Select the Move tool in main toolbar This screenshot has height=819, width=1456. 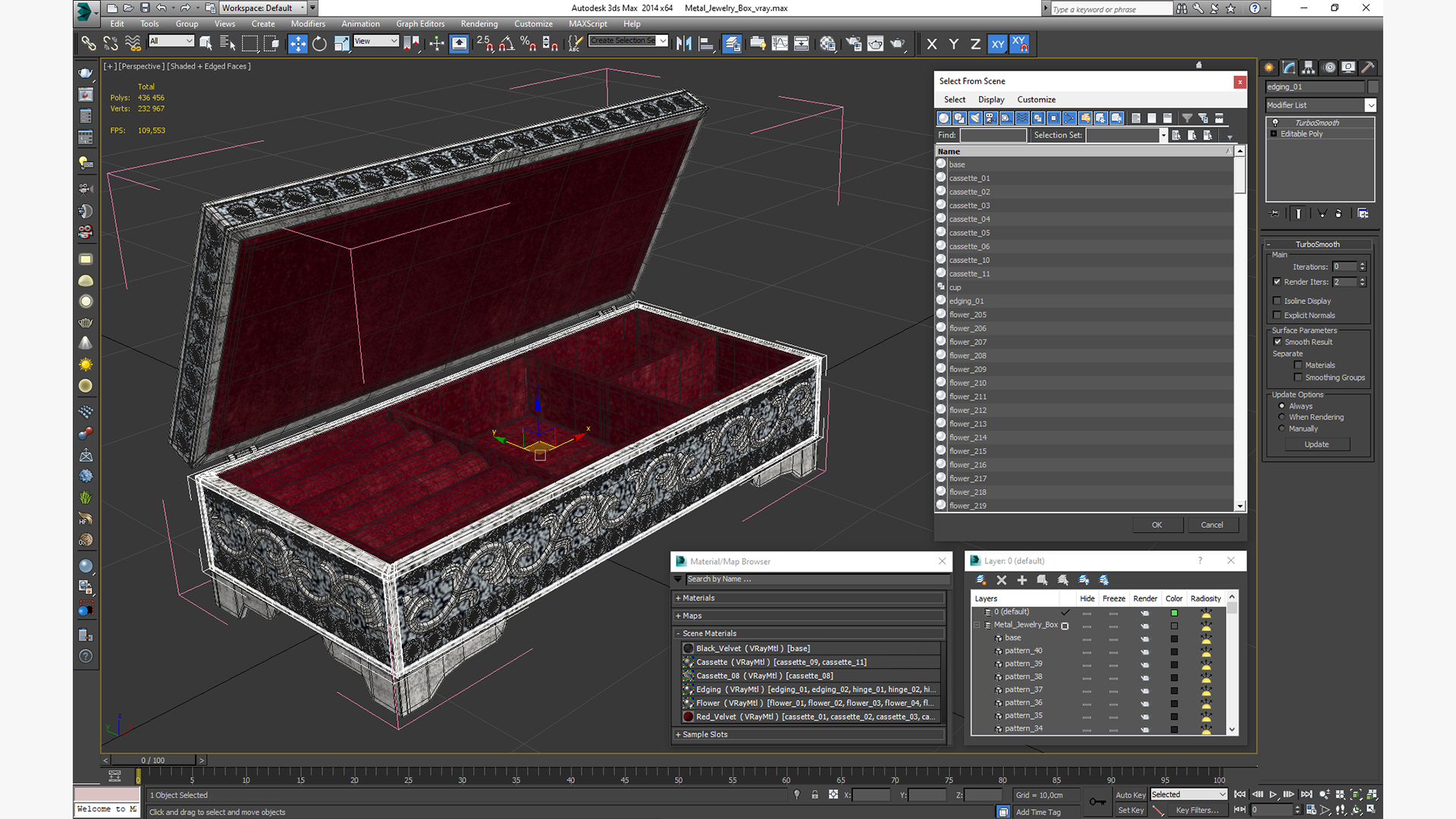pos(297,44)
